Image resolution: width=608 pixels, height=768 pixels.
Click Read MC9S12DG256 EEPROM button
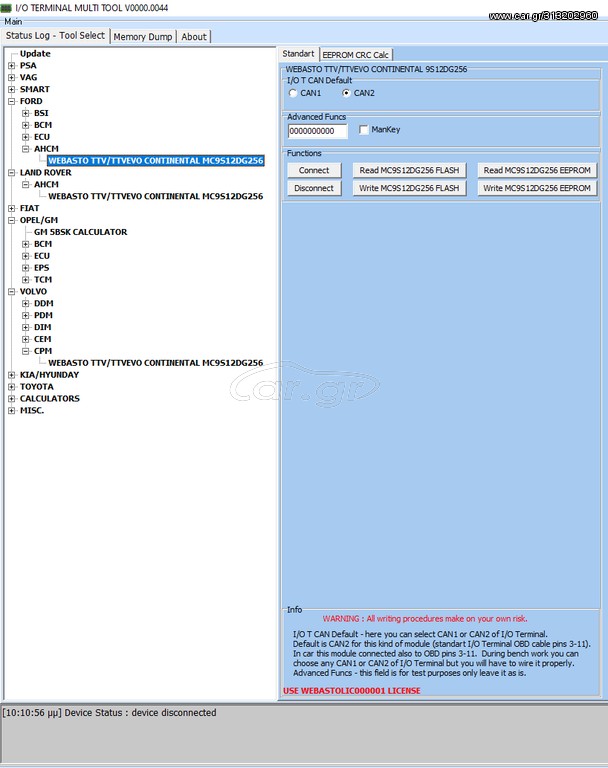(x=537, y=170)
